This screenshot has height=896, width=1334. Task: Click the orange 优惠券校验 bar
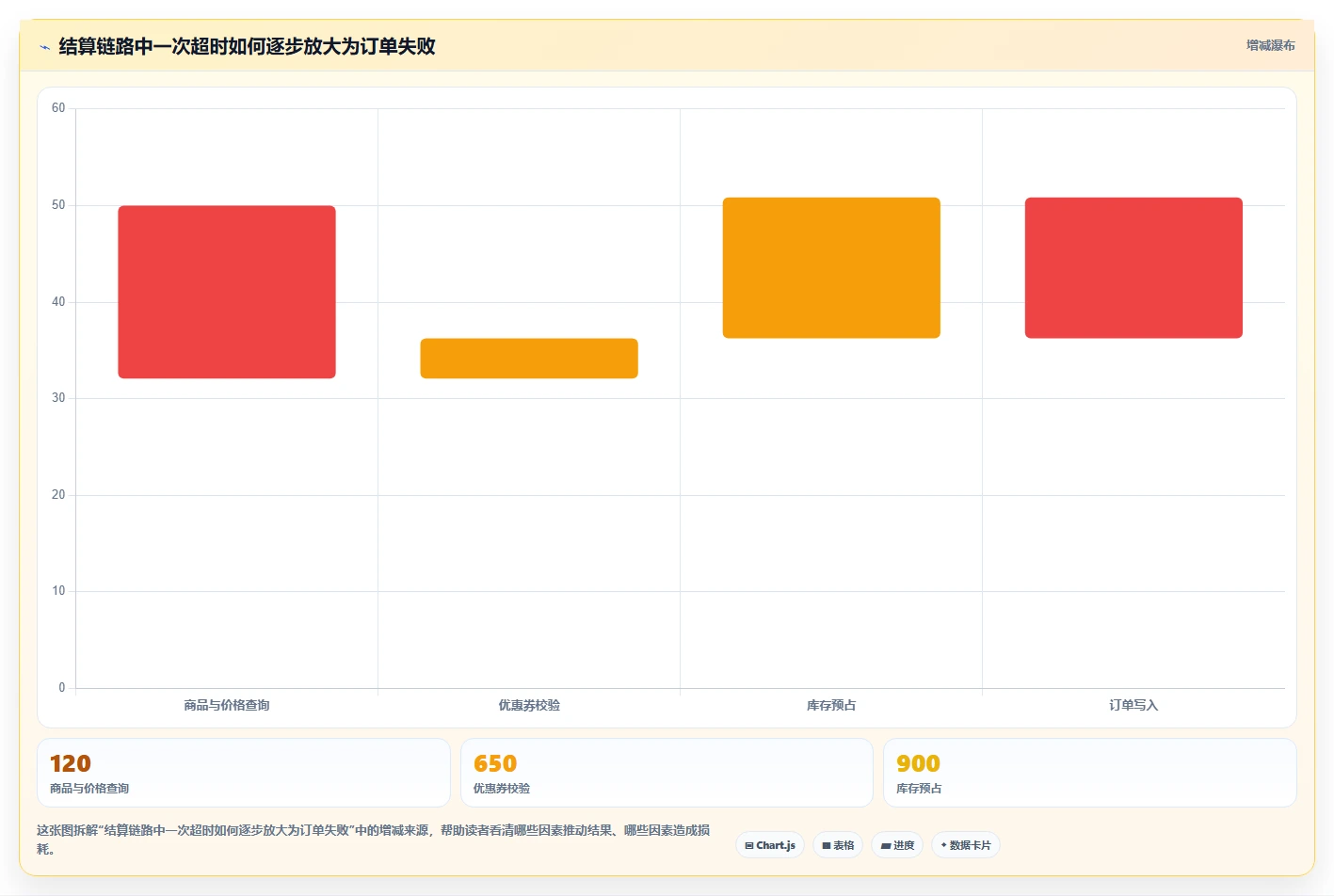pyautogui.click(x=529, y=359)
